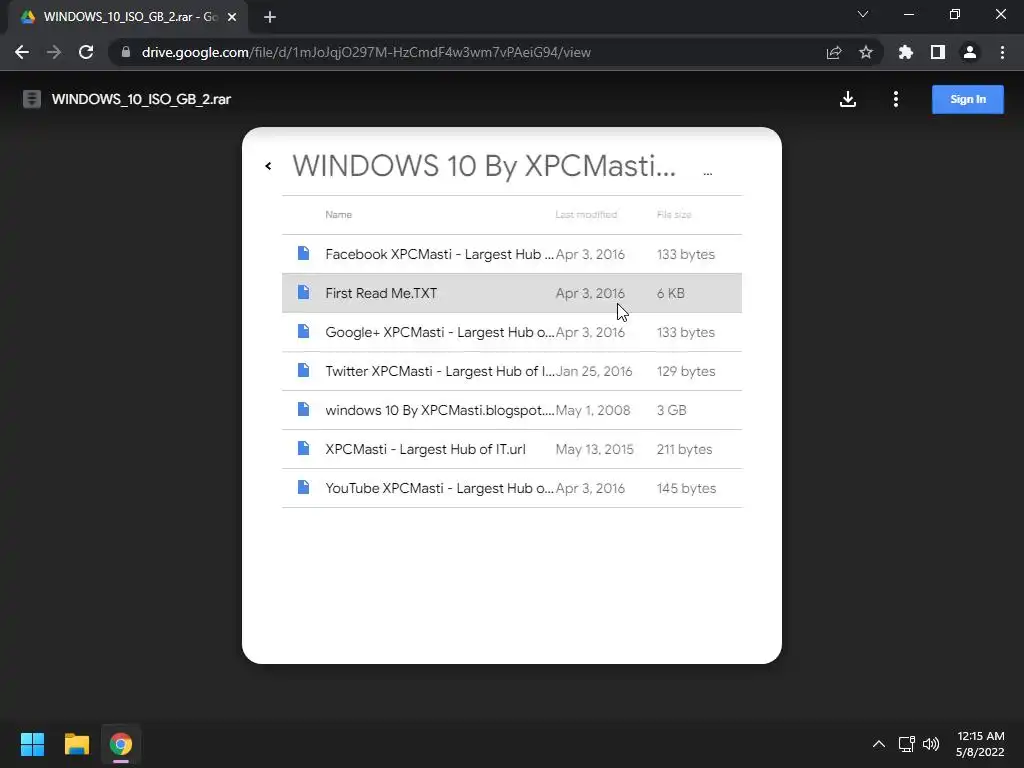This screenshot has height=768, width=1024.
Task: Open Google+ XPCMasti - Largest Hub file name
Action: pos(440,332)
